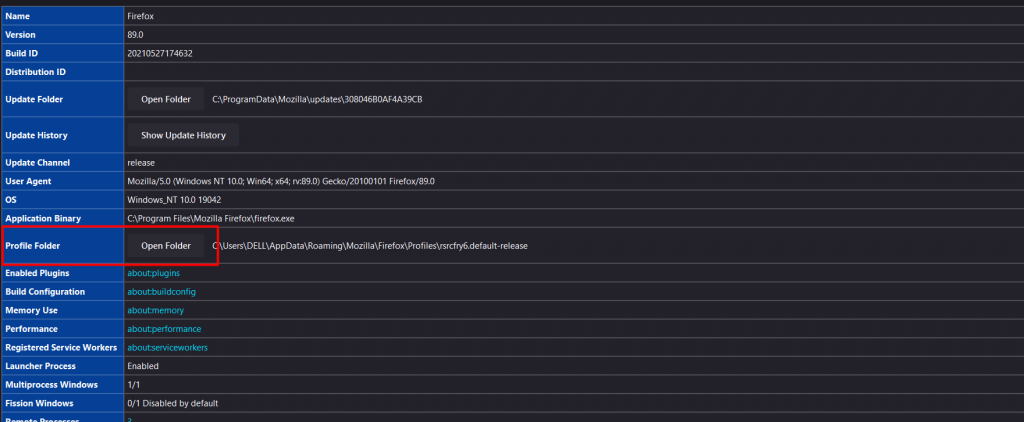Click the profile folder path text

[x=370, y=245]
